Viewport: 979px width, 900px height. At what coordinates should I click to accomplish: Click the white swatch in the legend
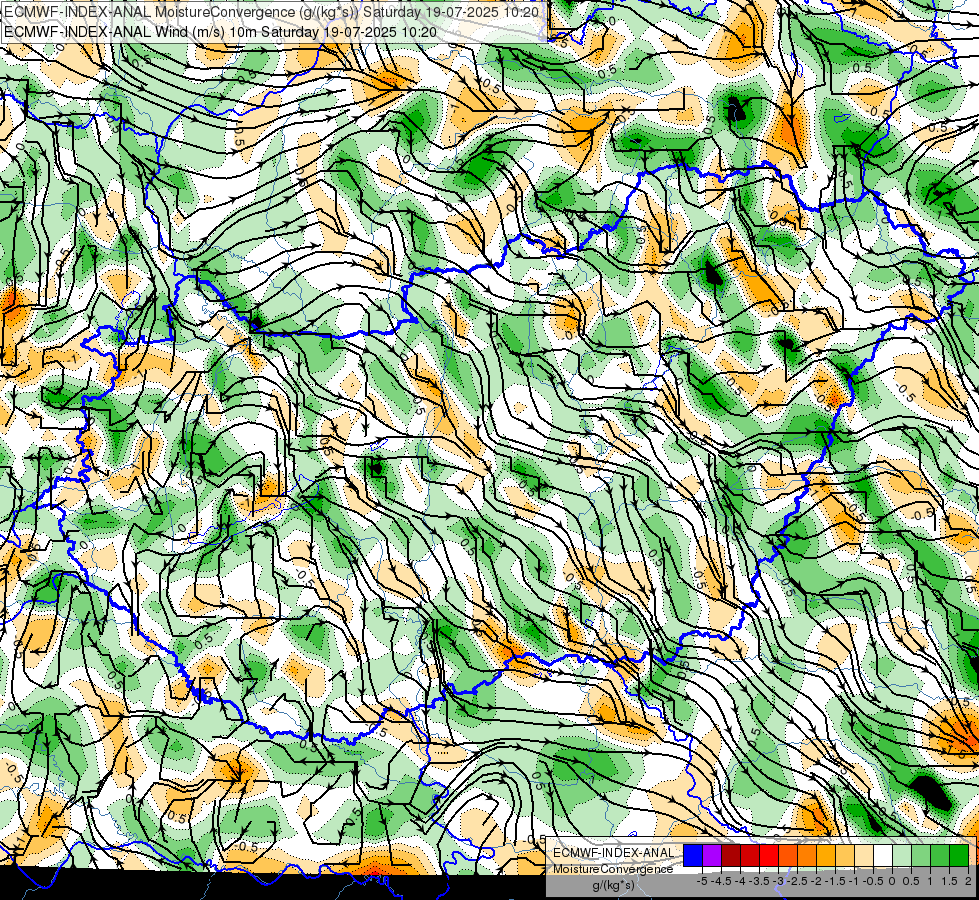(x=883, y=856)
